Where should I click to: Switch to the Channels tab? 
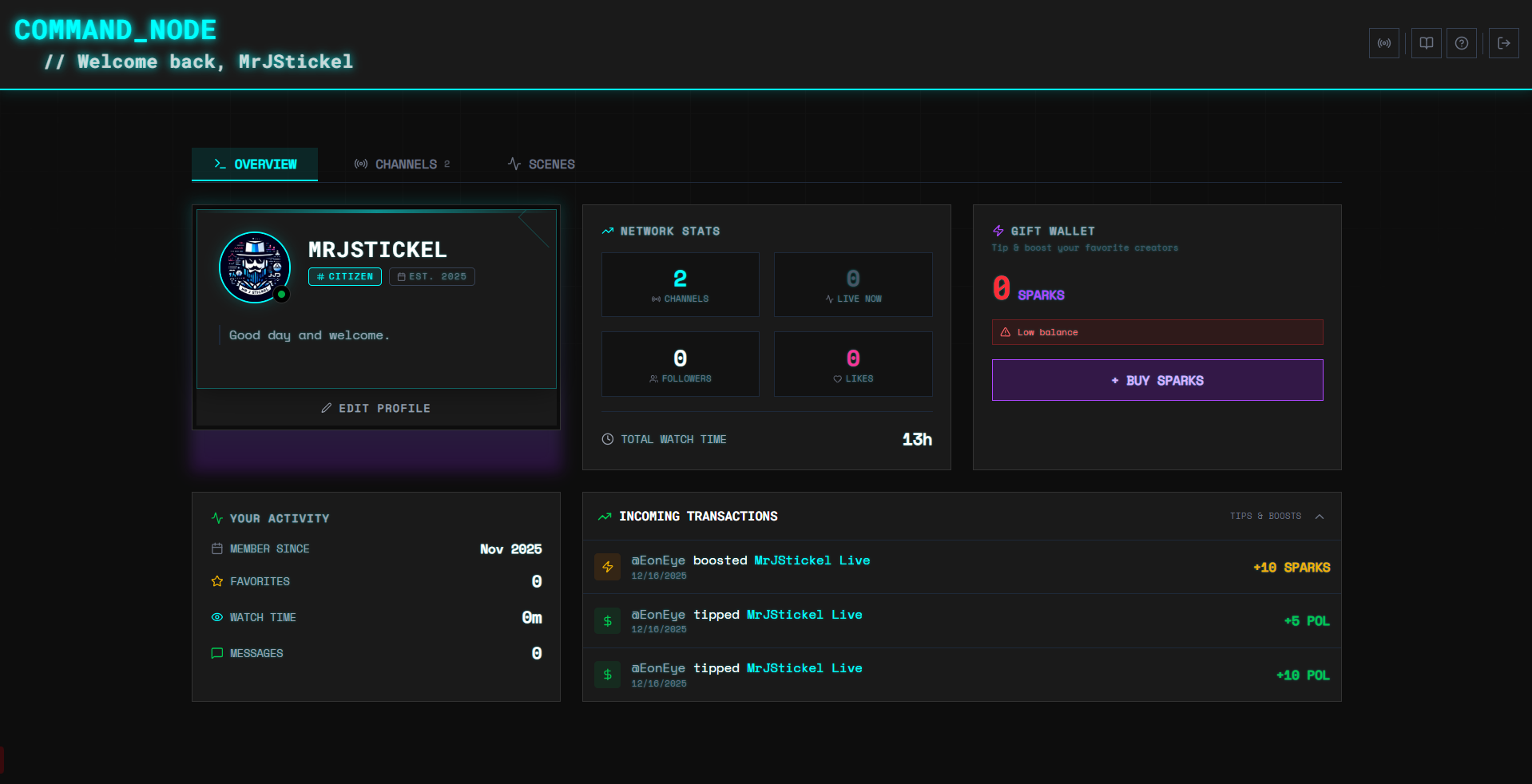(x=403, y=164)
